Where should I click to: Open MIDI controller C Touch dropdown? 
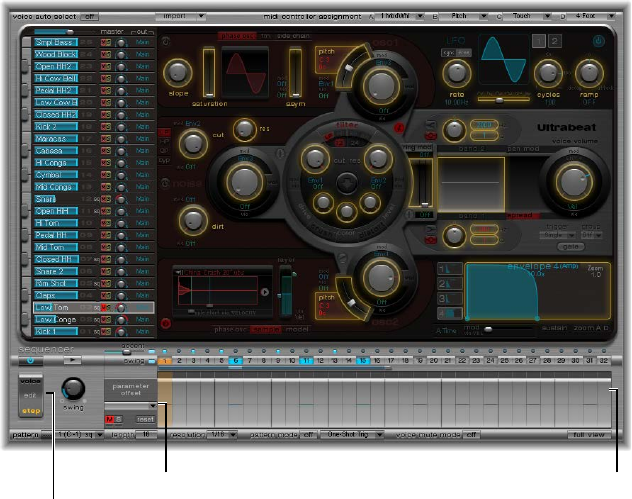(x=527, y=16)
